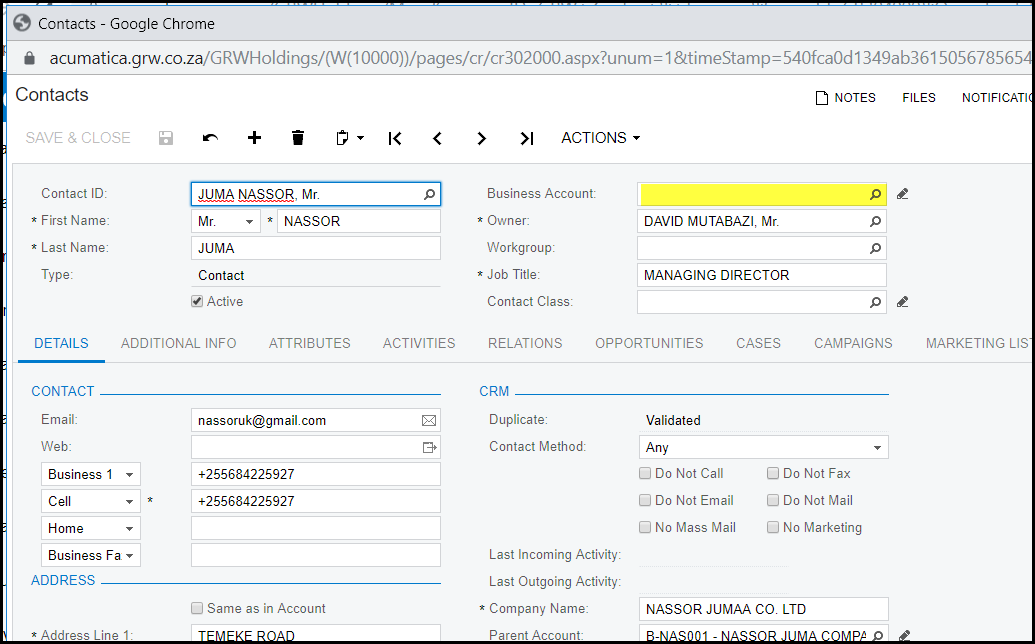Uncheck the Active checkbox

(x=197, y=301)
